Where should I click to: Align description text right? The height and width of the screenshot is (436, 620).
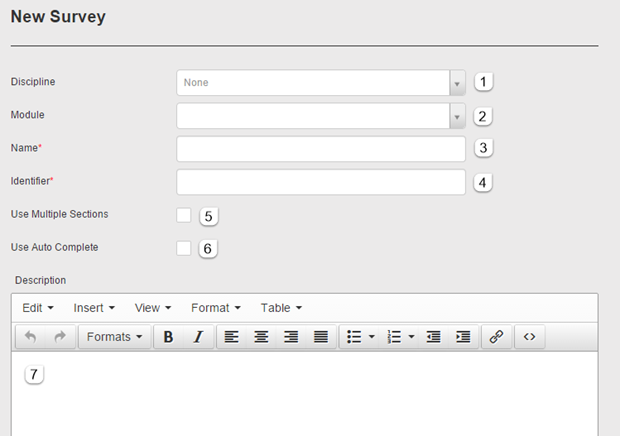pyautogui.click(x=291, y=337)
